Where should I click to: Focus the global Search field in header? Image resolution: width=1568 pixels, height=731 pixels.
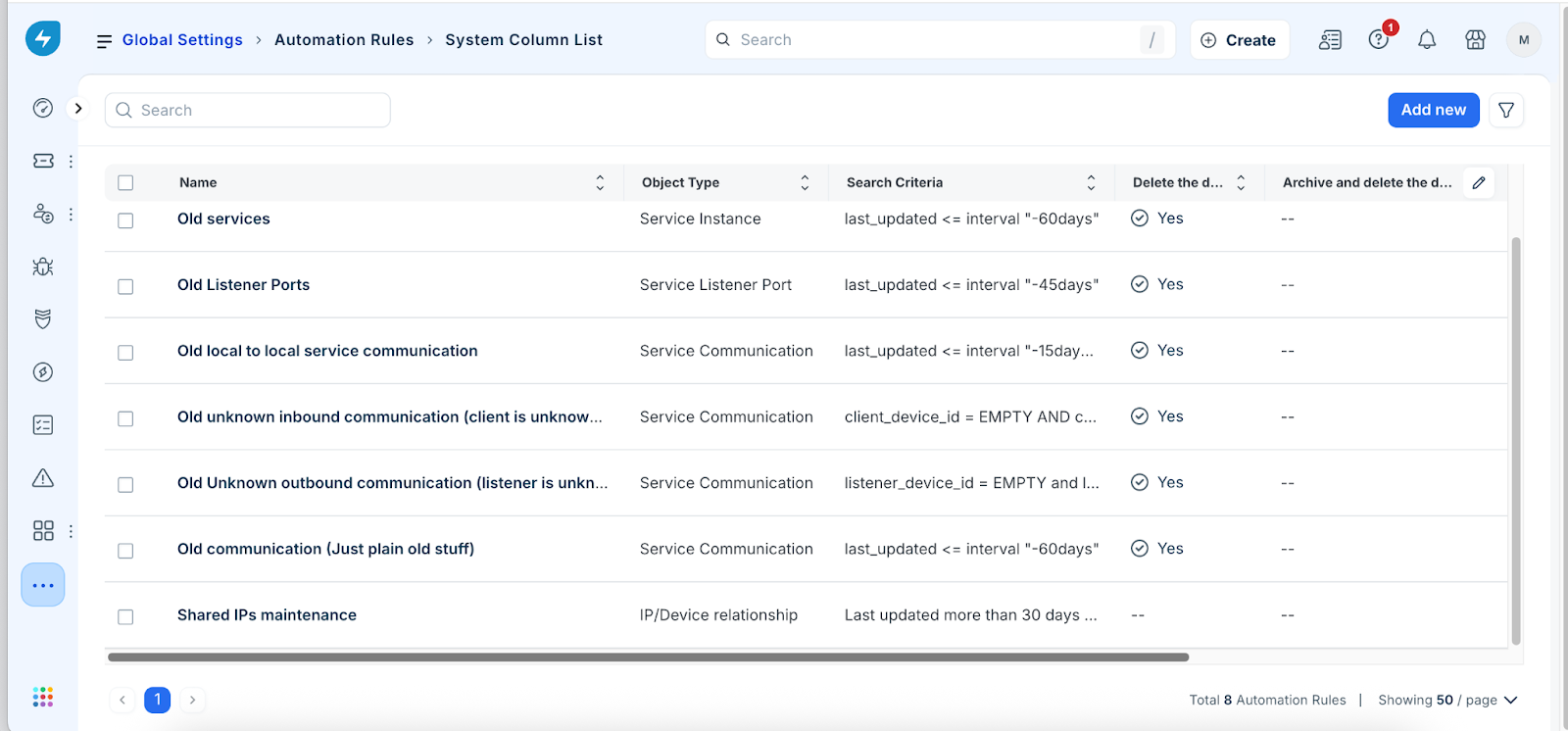click(939, 40)
